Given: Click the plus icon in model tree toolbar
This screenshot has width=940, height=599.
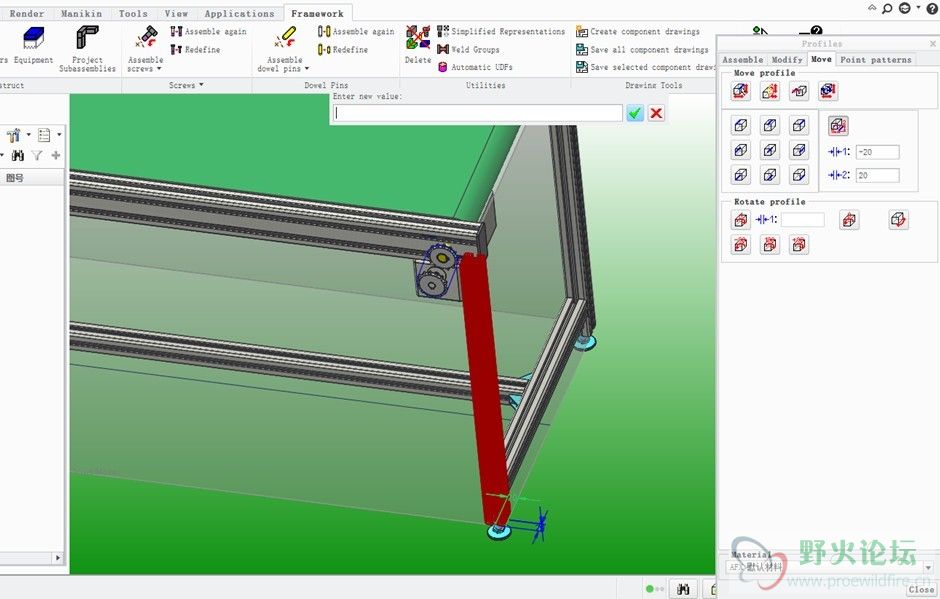Looking at the screenshot, I should pyautogui.click(x=56, y=156).
